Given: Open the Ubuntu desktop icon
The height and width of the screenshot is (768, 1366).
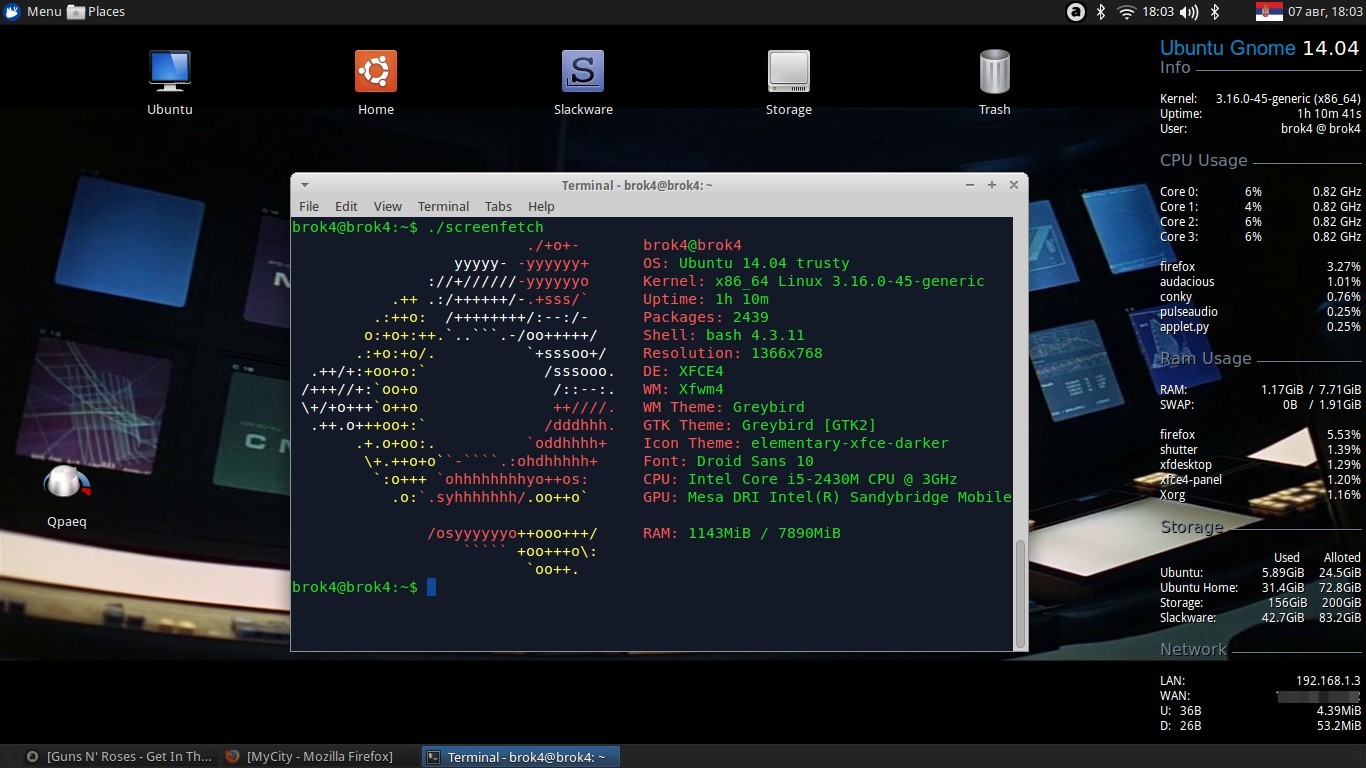Looking at the screenshot, I should (x=170, y=82).
